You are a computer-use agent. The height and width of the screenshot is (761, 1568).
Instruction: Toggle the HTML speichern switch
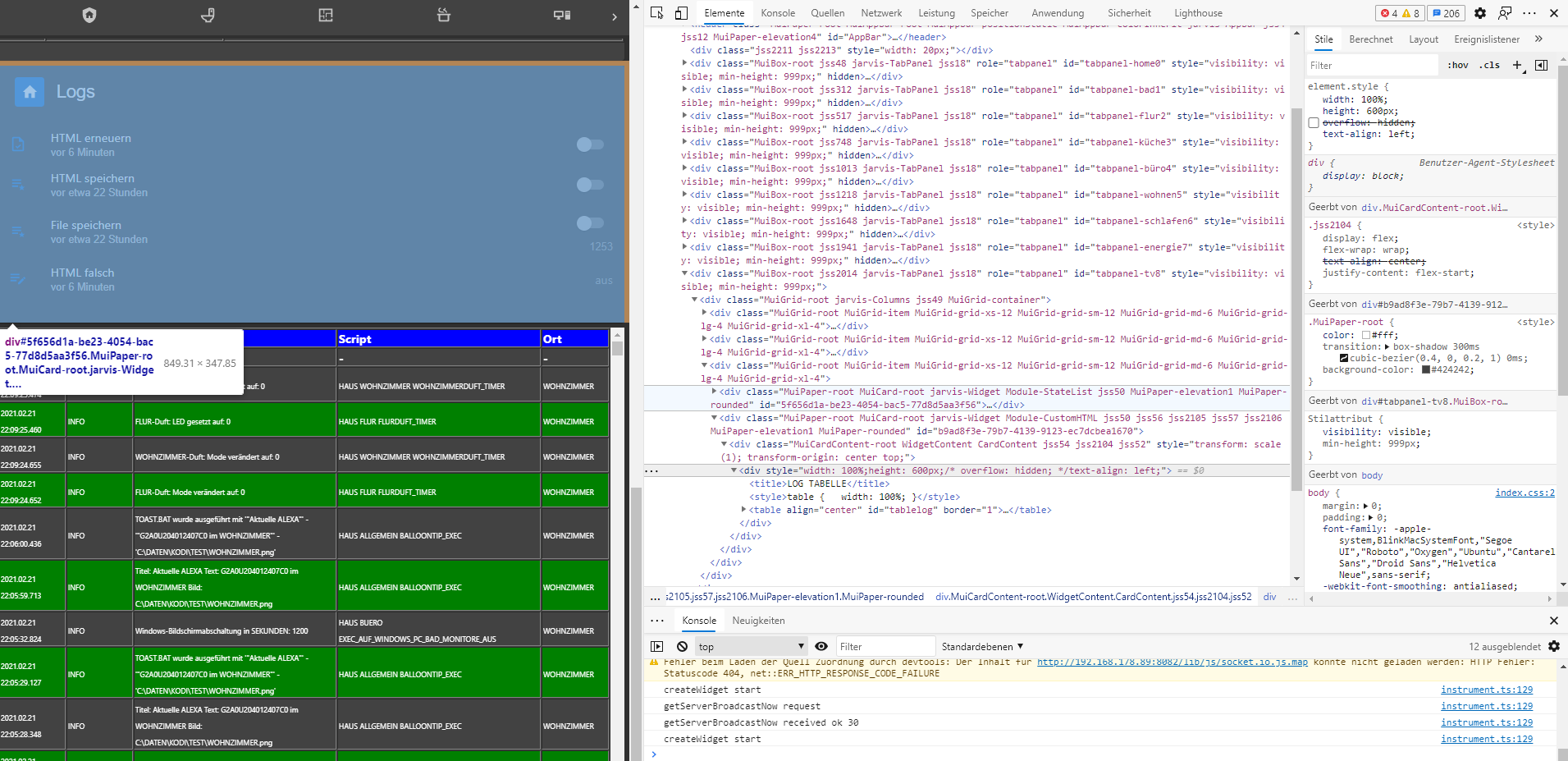590,185
